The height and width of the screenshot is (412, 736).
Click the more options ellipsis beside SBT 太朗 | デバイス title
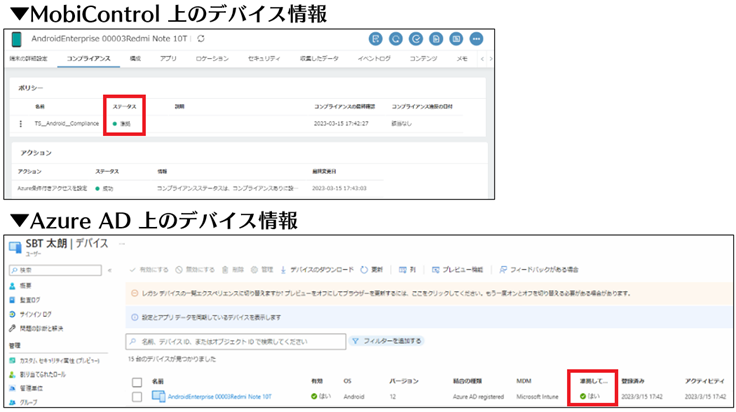tap(122, 244)
